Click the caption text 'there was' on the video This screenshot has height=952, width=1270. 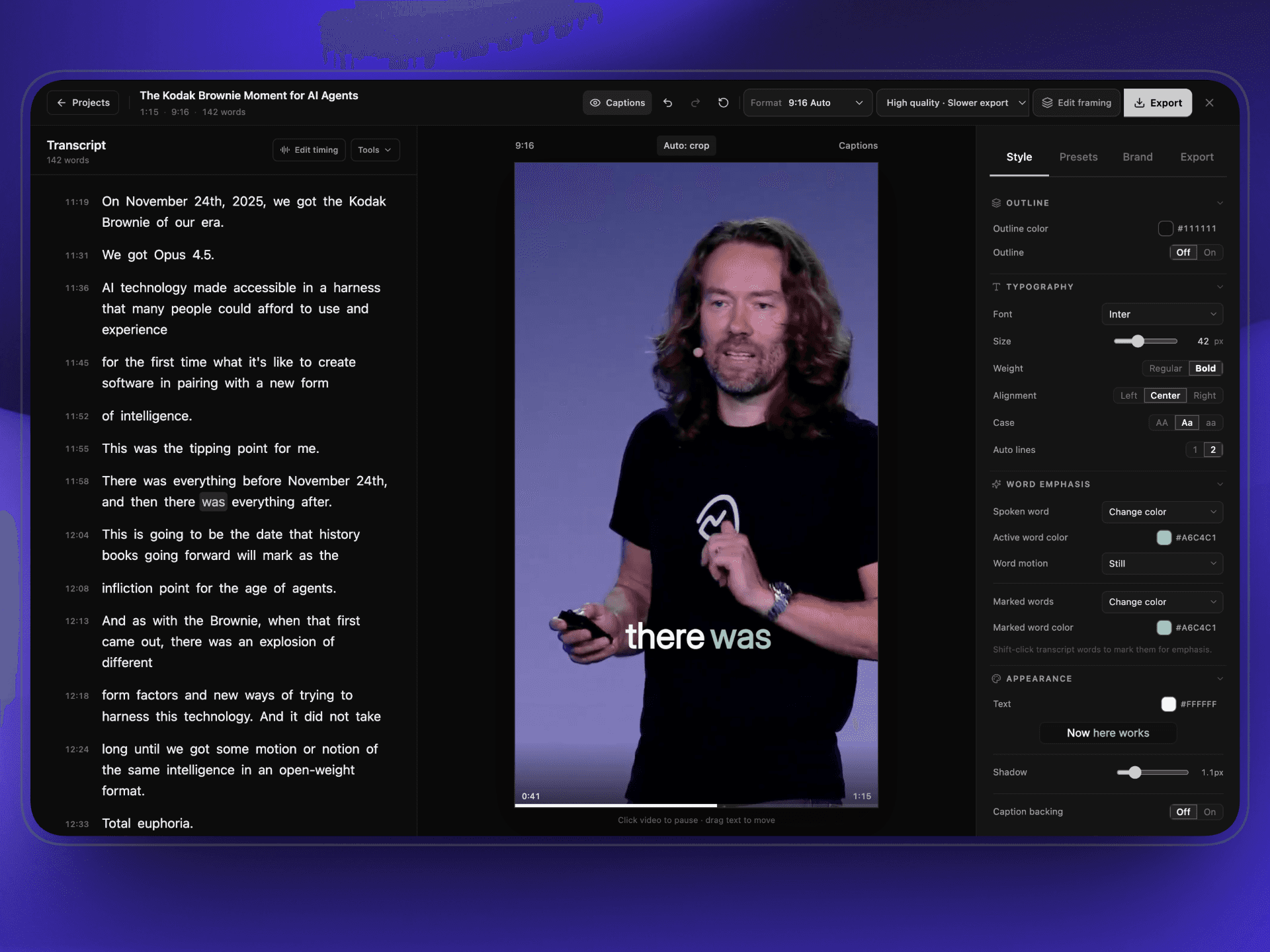coord(698,637)
